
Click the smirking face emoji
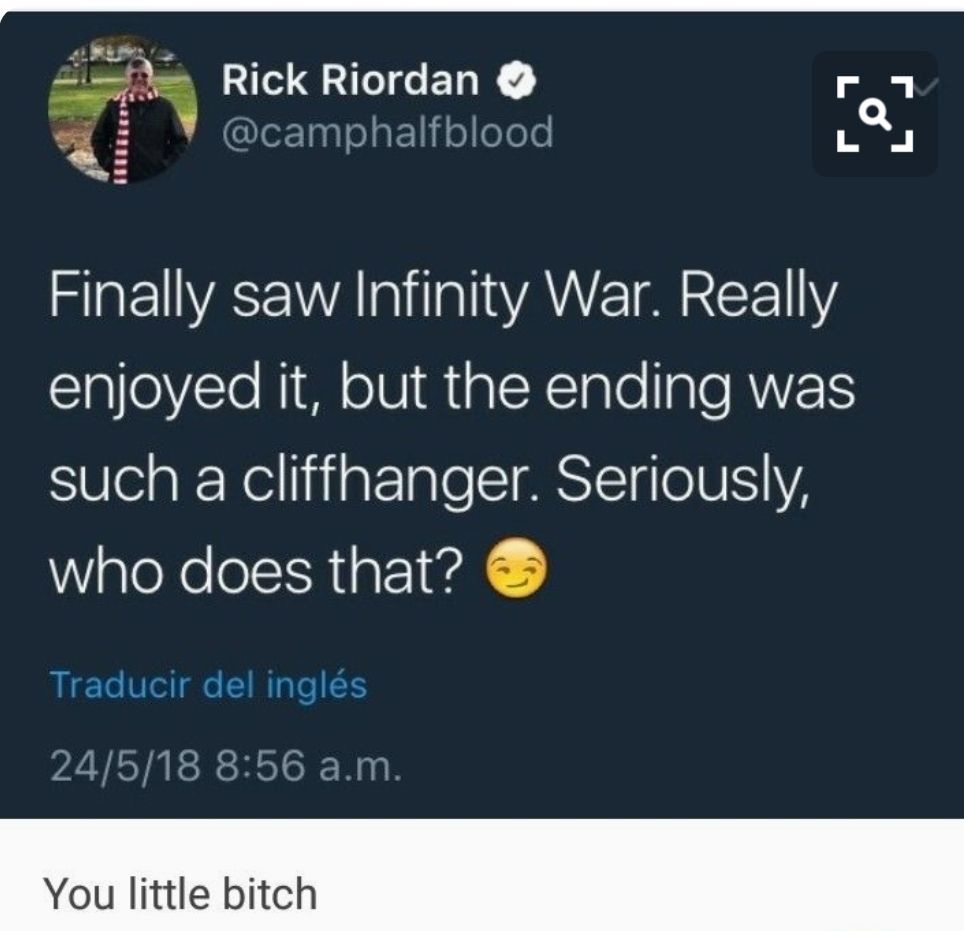(516, 569)
